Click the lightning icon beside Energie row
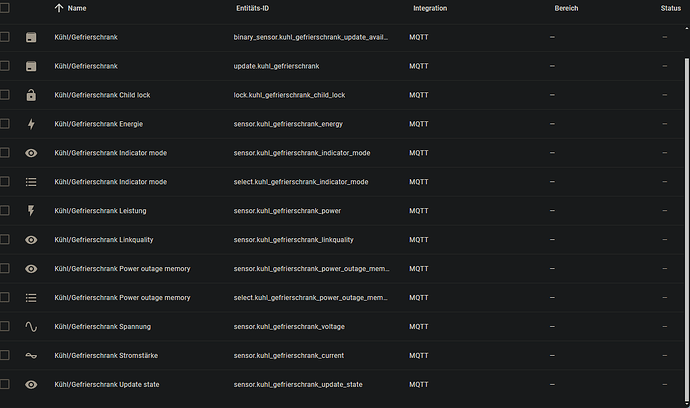Viewport: 690px width, 408px height. pos(31,124)
